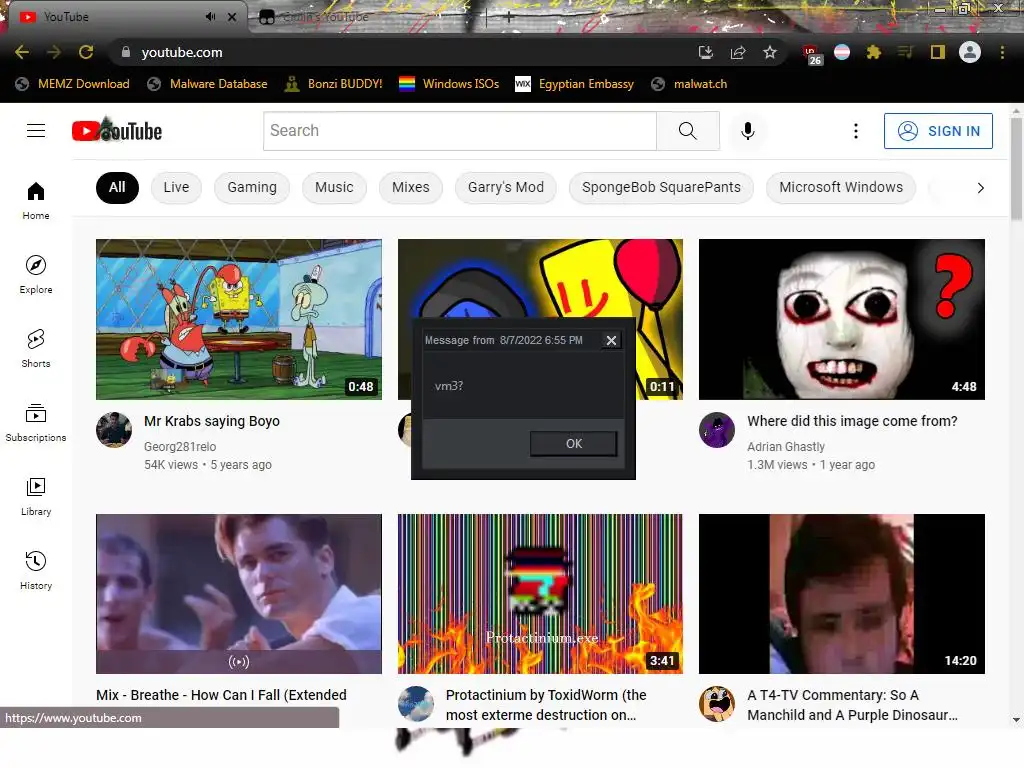Select the Music filter chip

click(334, 187)
